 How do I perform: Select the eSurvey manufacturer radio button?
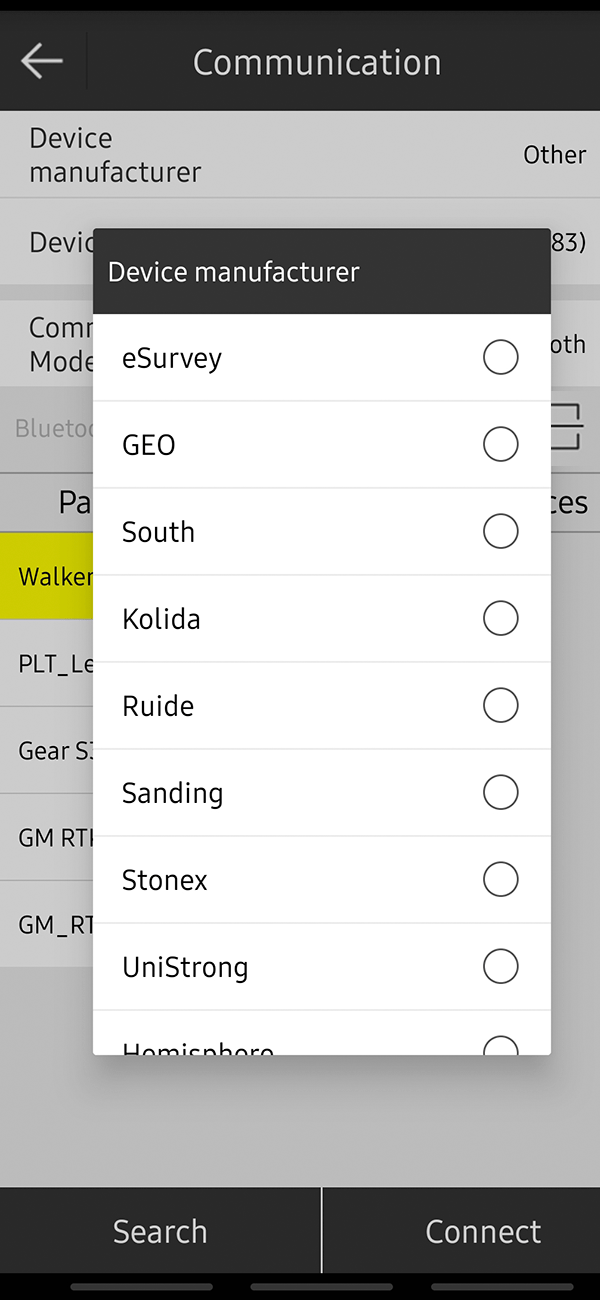[x=500, y=357]
